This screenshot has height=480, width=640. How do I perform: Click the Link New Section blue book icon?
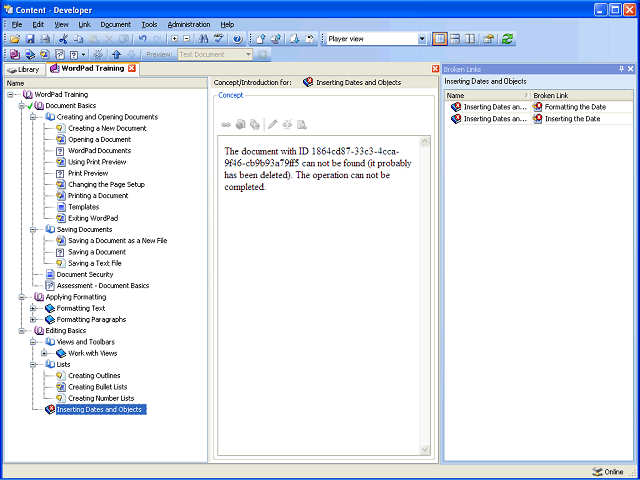coord(30,54)
